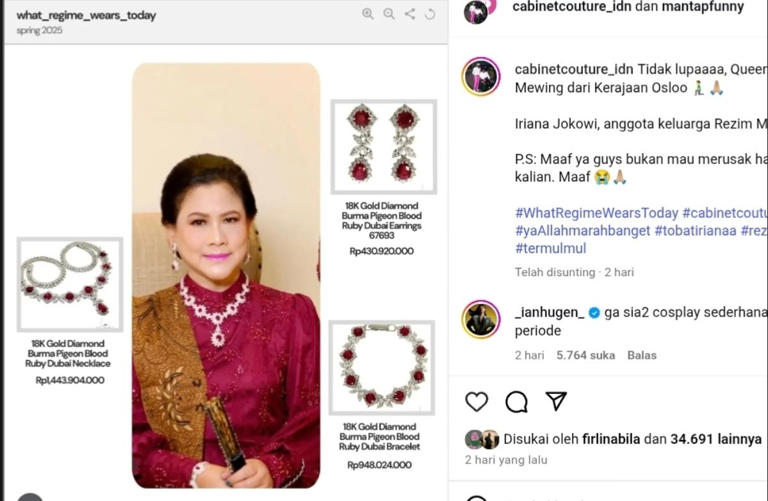Open comments with speech bubble icon
The width and height of the screenshot is (768, 501).
(x=516, y=402)
